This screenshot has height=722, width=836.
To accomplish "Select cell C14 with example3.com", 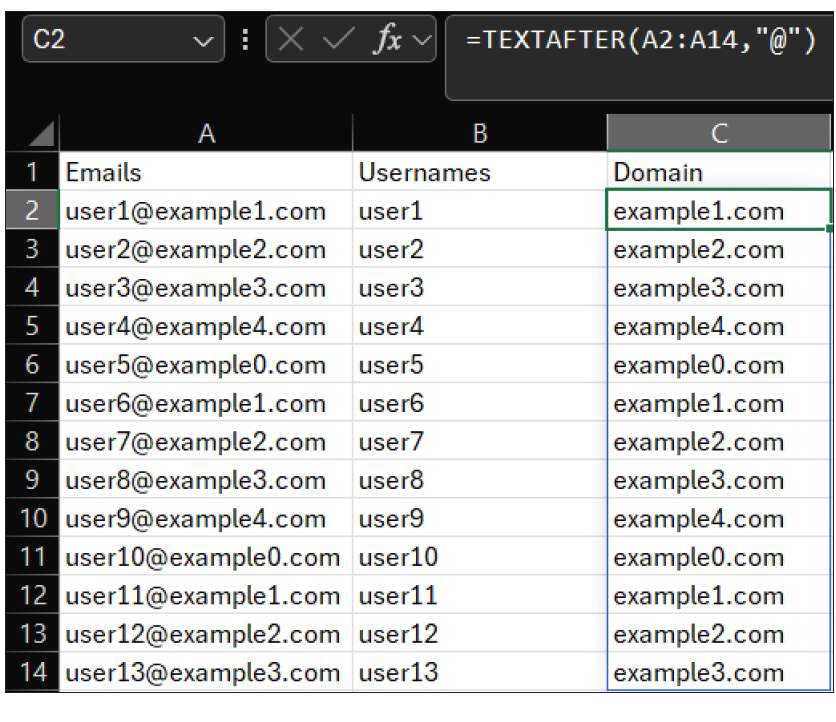I will [718, 672].
